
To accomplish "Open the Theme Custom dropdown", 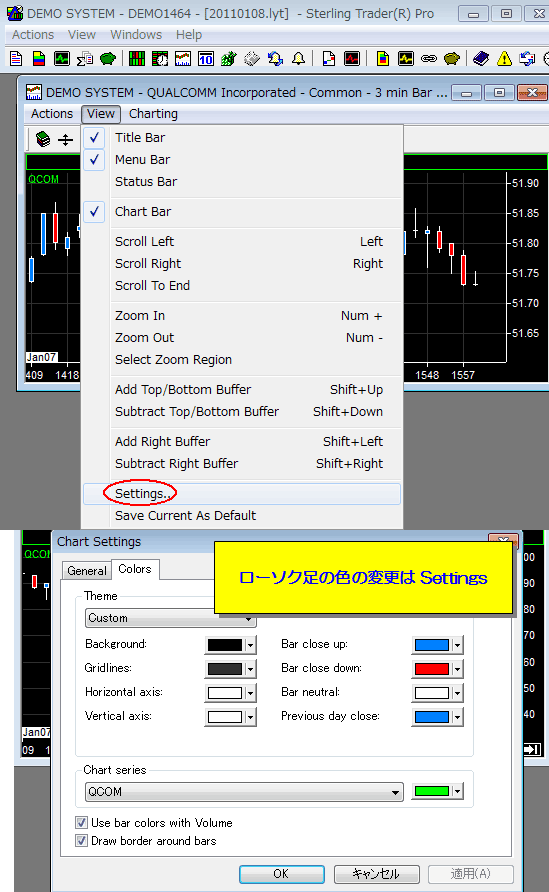I will click(171, 618).
